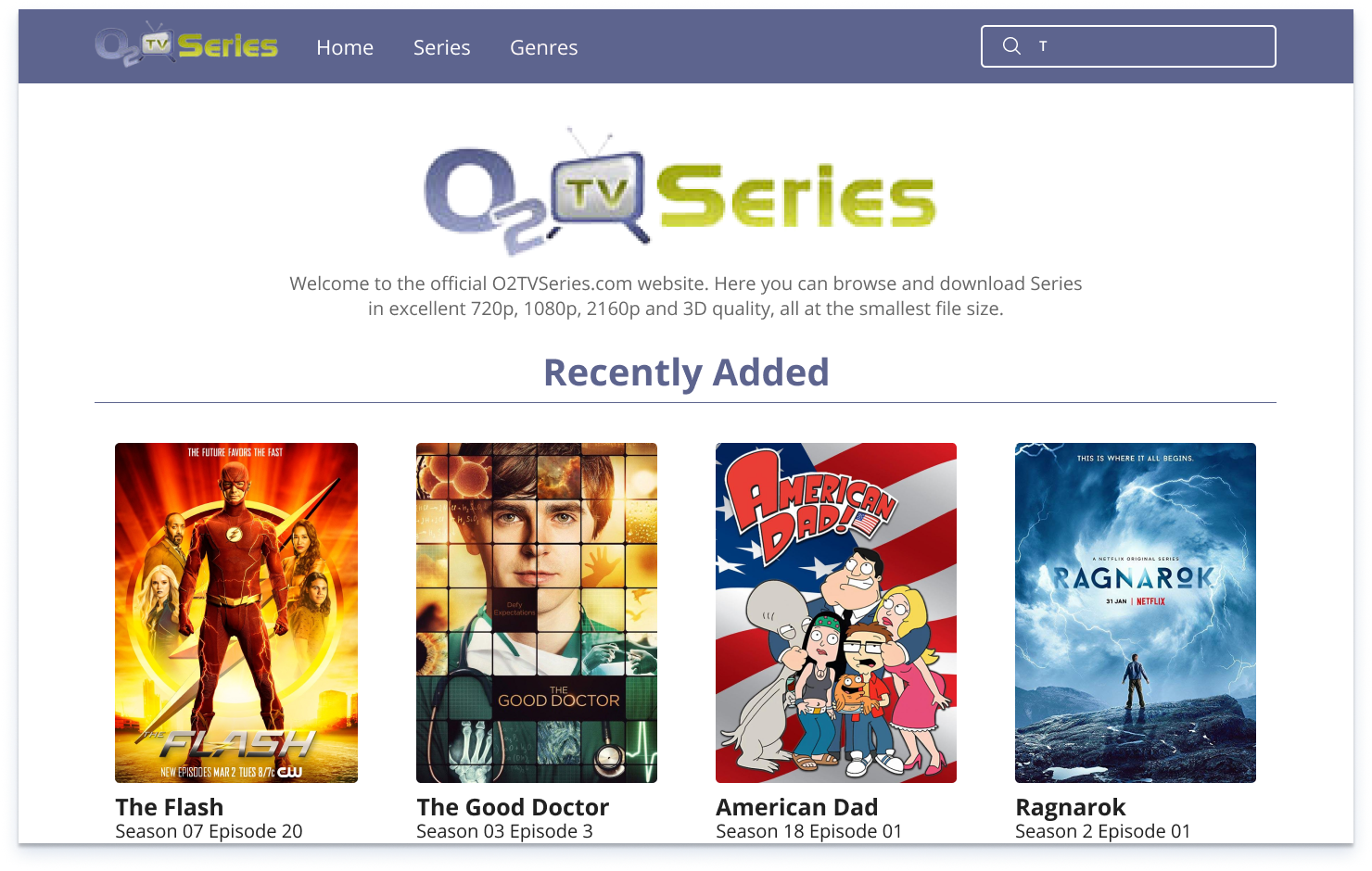
Task: Click the American Dad title link
Action: click(797, 807)
